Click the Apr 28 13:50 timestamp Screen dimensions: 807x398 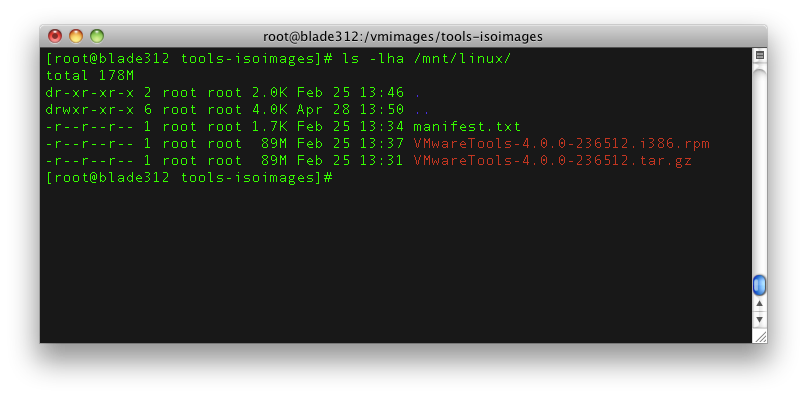(350, 110)
